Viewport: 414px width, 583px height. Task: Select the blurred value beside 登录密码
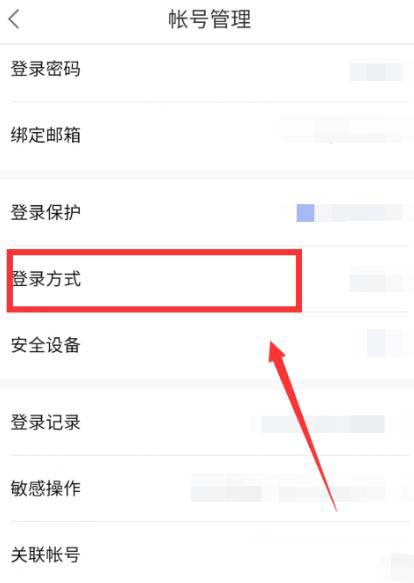[376, 71]
